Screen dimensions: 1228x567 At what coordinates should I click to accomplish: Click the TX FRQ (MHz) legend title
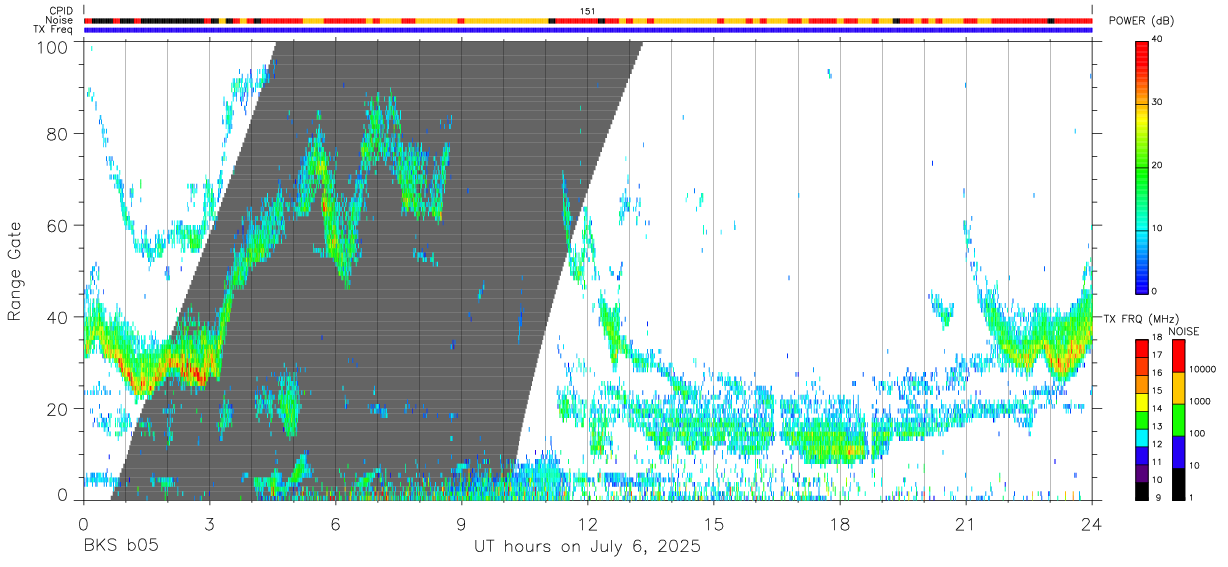click(1140, 319)
